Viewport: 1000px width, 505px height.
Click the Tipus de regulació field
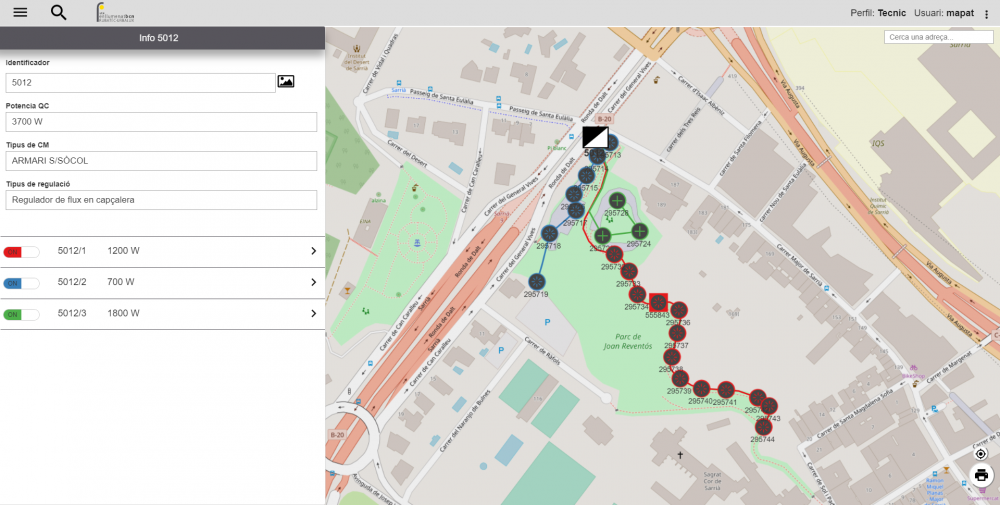point(161,200)
